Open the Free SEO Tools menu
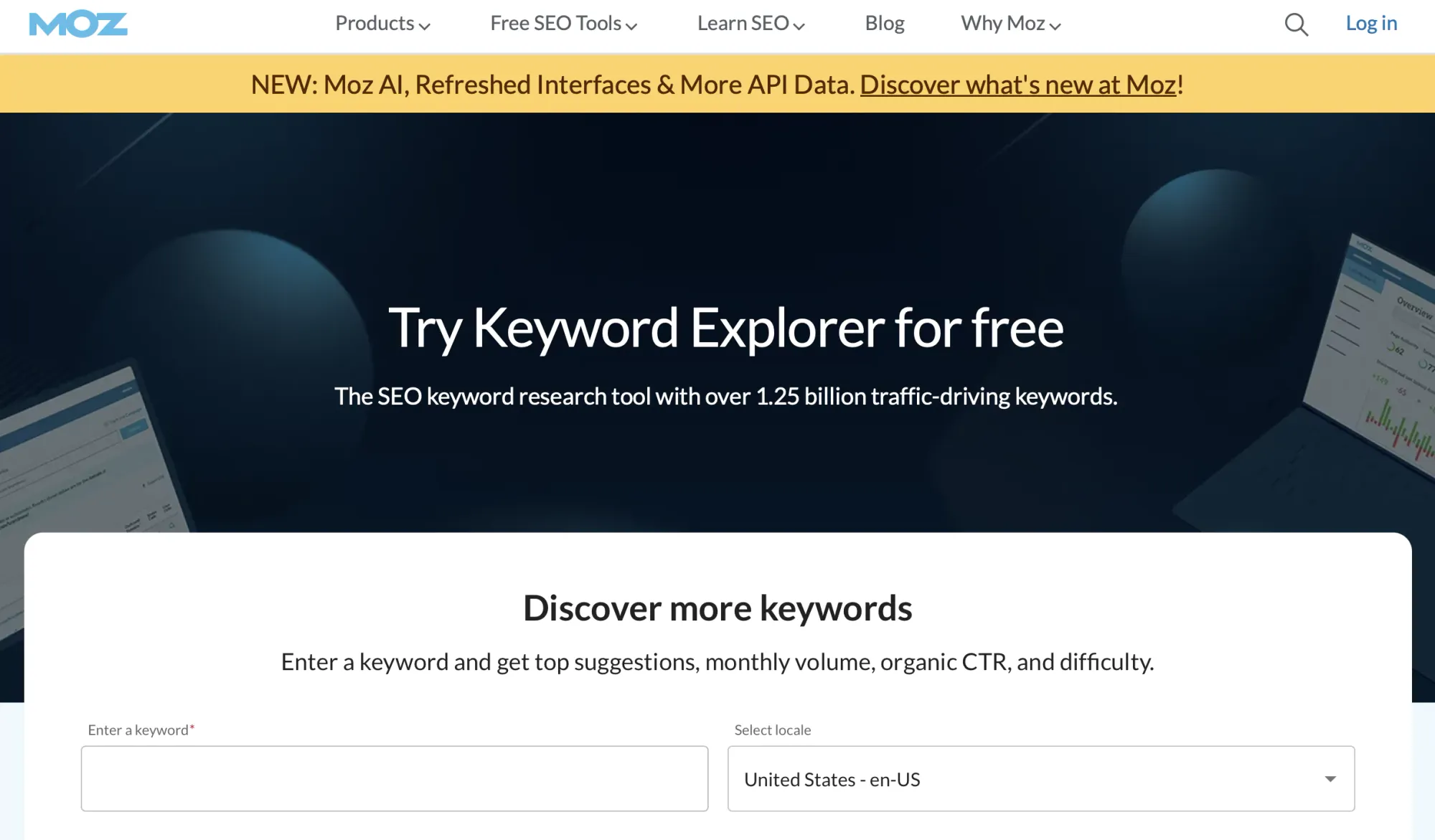Screen dimensions: 1435x840 click(555, 23)
